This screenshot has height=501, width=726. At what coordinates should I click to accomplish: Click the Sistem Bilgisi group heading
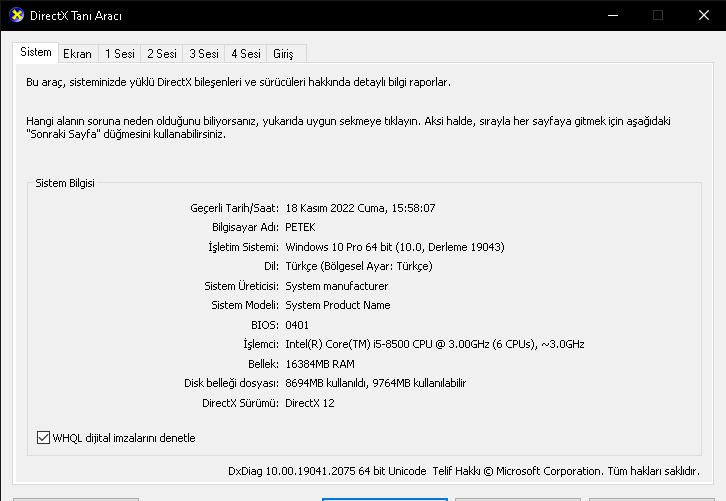[65, 183]
